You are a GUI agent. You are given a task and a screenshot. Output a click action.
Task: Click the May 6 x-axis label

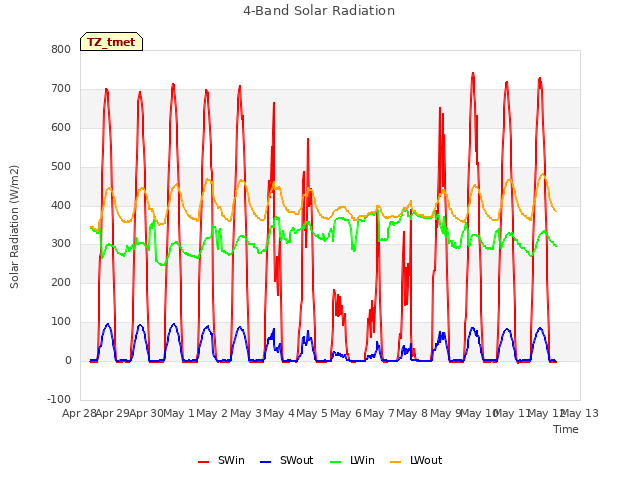346,413
